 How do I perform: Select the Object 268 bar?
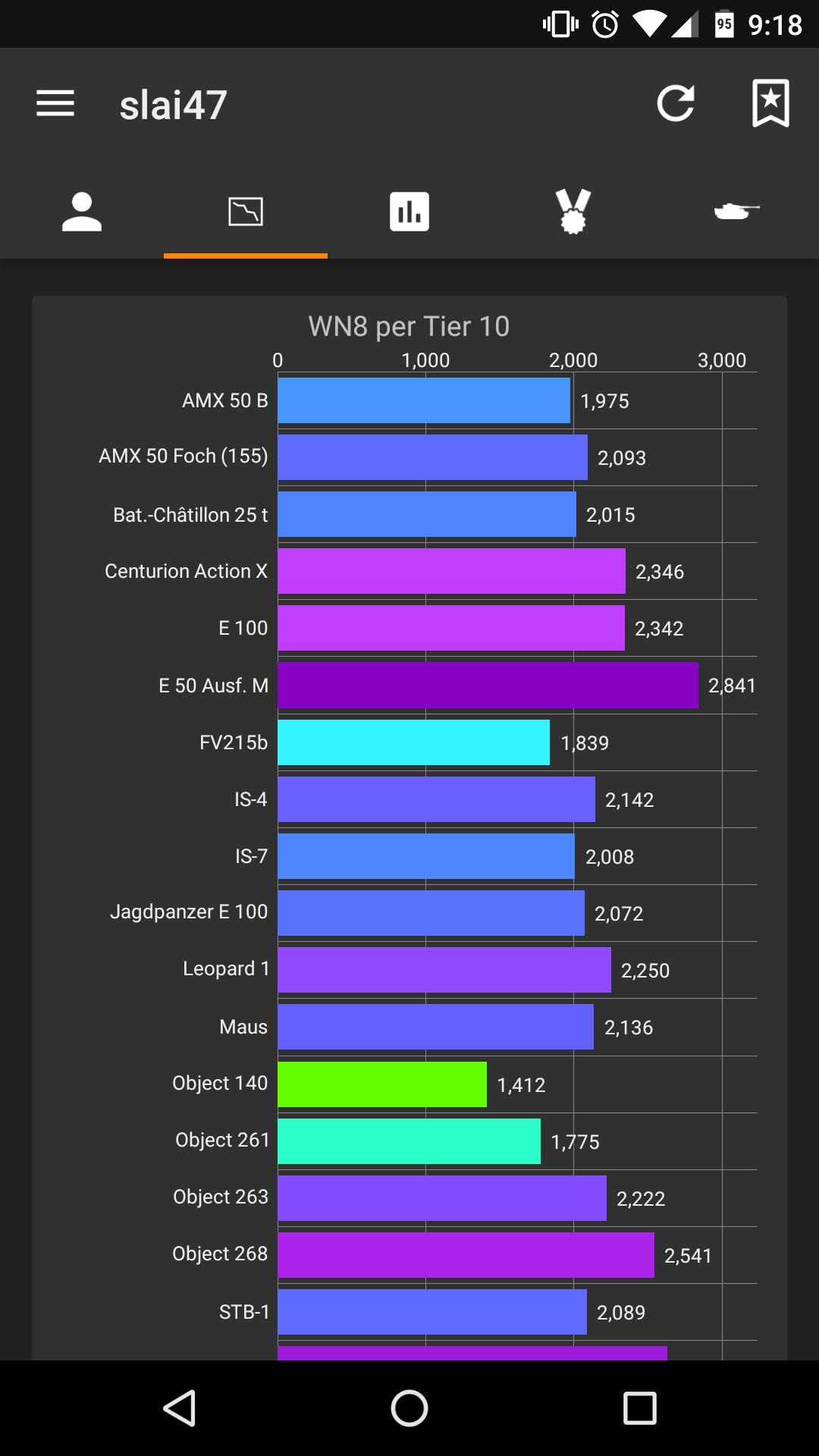[x=466, y=1255]
